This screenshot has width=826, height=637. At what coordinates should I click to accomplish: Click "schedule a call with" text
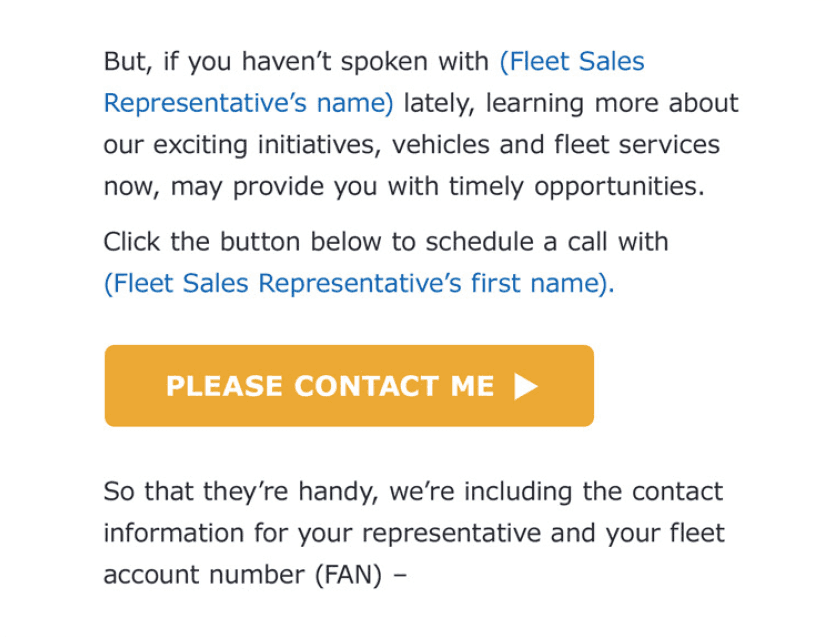tap(547, 242)
